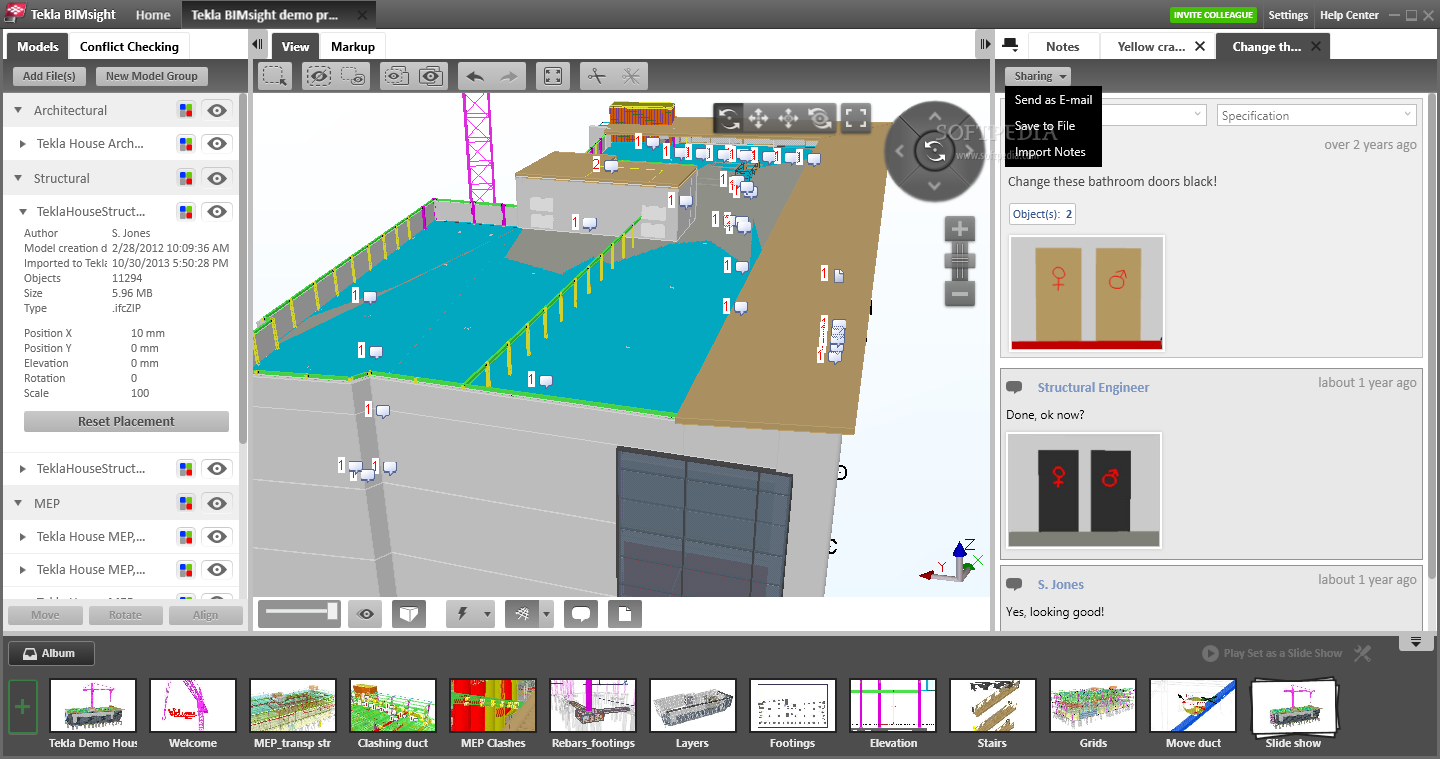Screen dimensions: 1440x759
Task: Open the Specification dropdown
Action: pos(1317,115)
